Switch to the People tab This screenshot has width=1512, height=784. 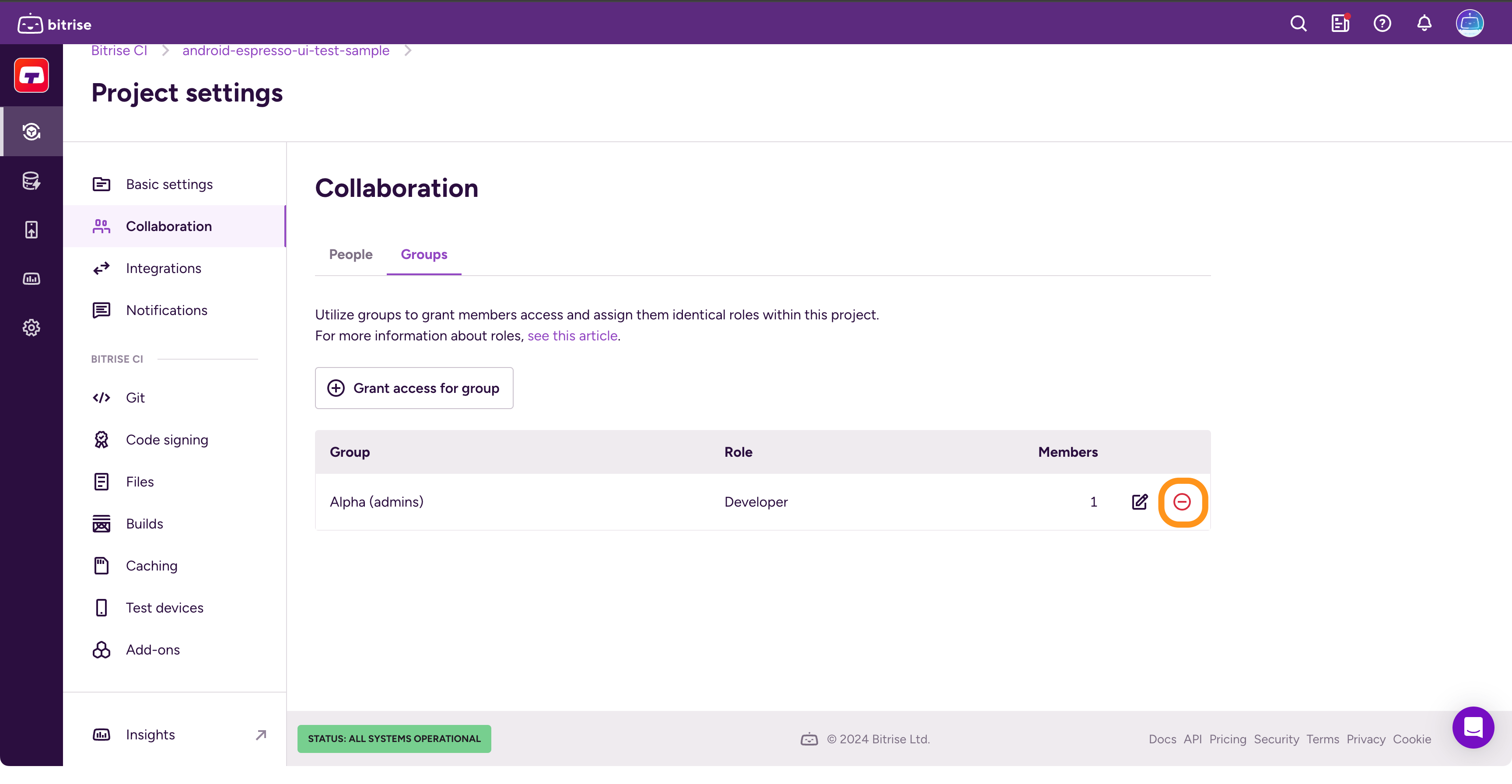point(350,255)
